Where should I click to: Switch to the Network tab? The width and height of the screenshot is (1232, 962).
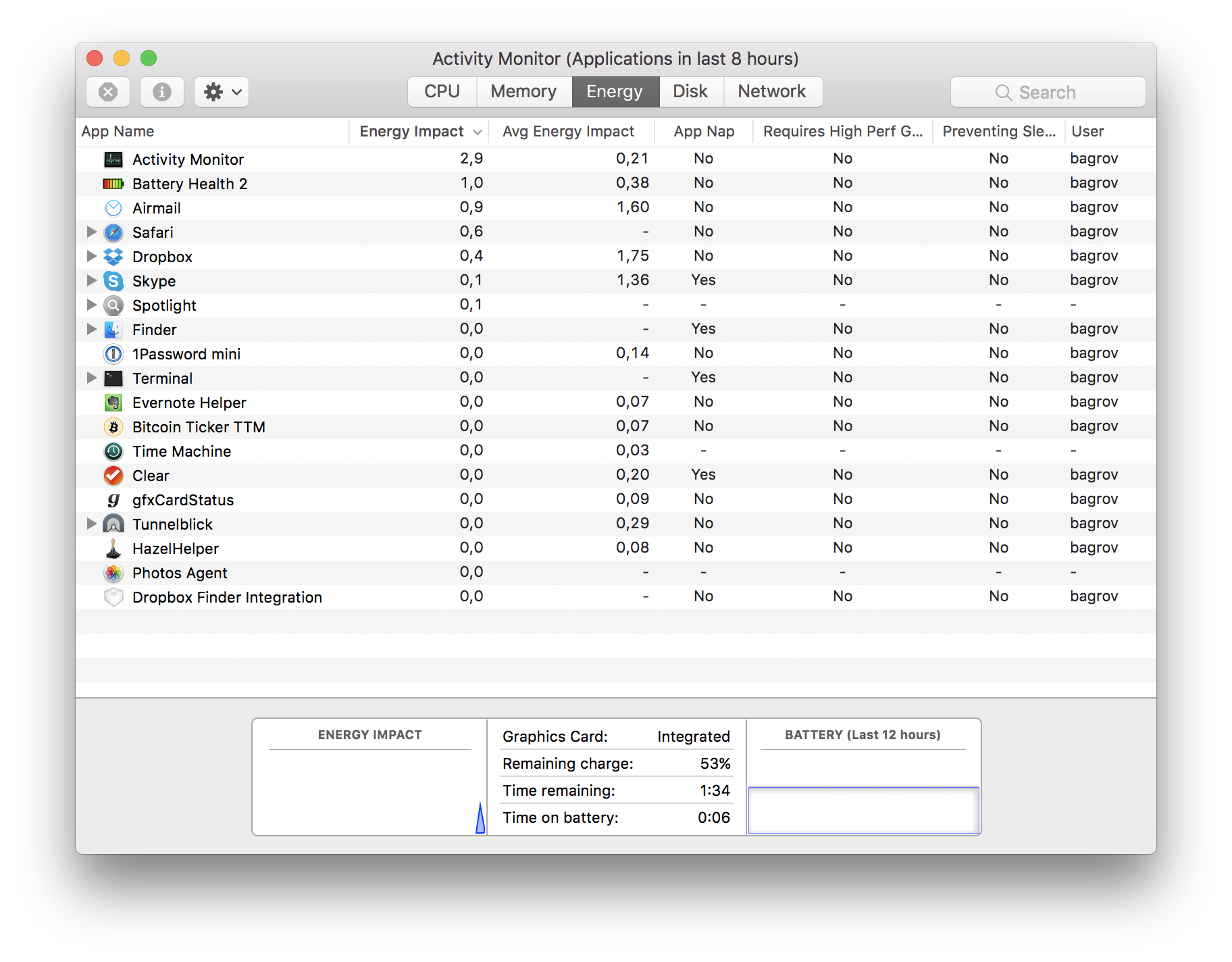(773, 92)
